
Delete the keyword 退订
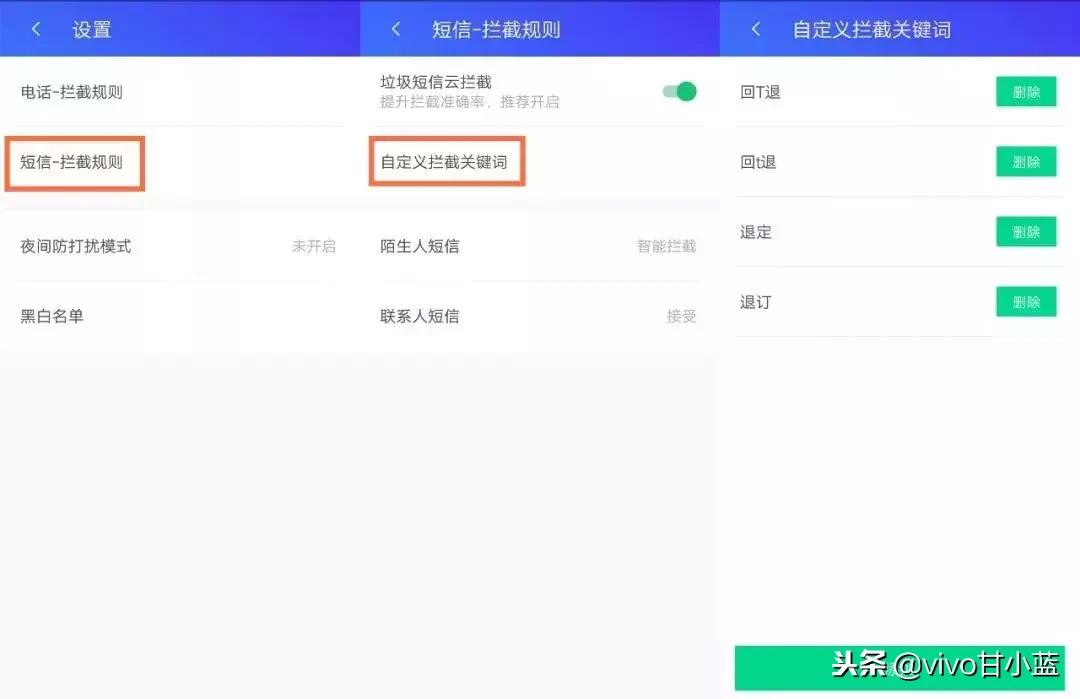[1026, 302]
